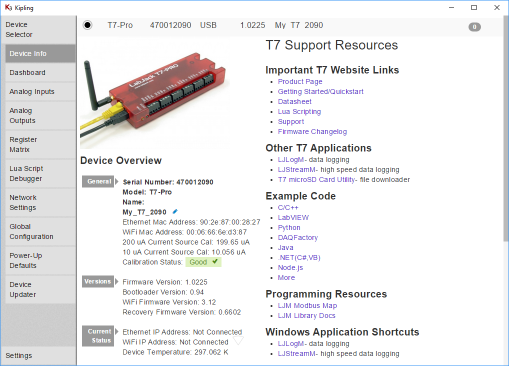509x366 pixels.
Task: Collapse the Versions section arrow
Action: pyautogui.click(x=117, y=282)
